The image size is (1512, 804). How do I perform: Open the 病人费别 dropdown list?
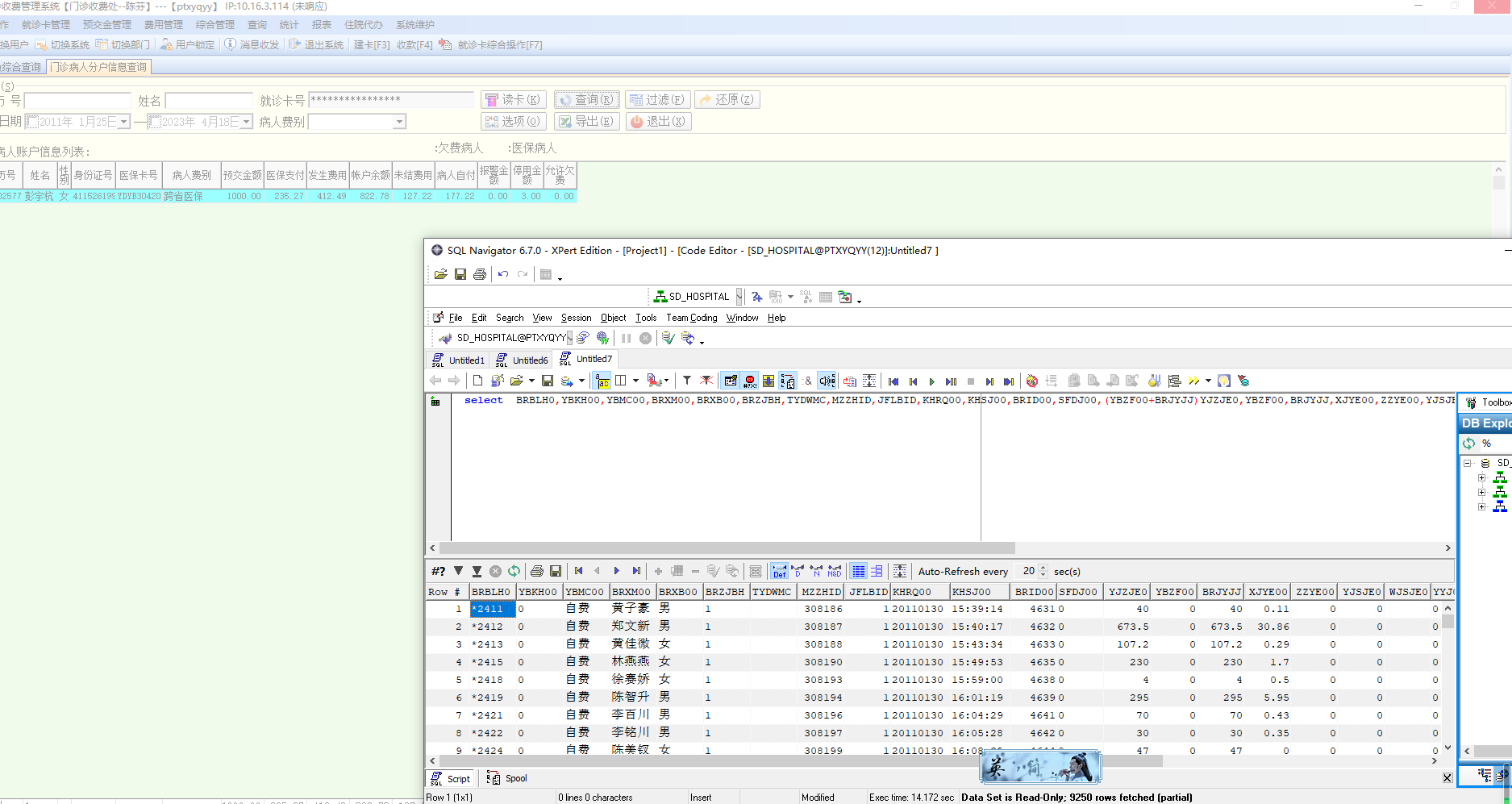(399, 122)
